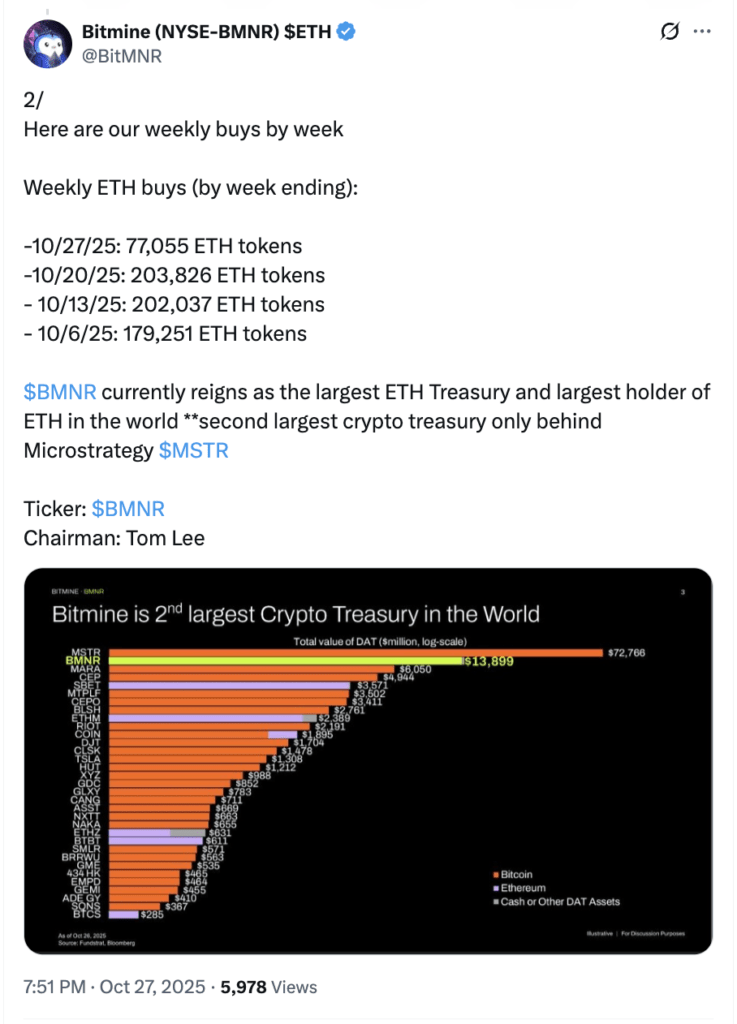The height and width of the screenshot is (1024, 737).
Task: Click the blue verified badge
Action: pos(346,33)
